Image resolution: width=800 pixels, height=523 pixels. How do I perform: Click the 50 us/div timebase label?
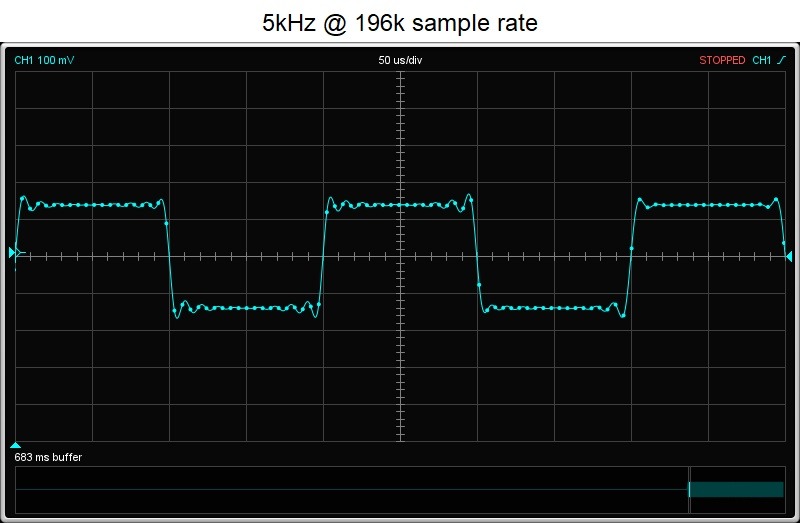pos(400,60)
